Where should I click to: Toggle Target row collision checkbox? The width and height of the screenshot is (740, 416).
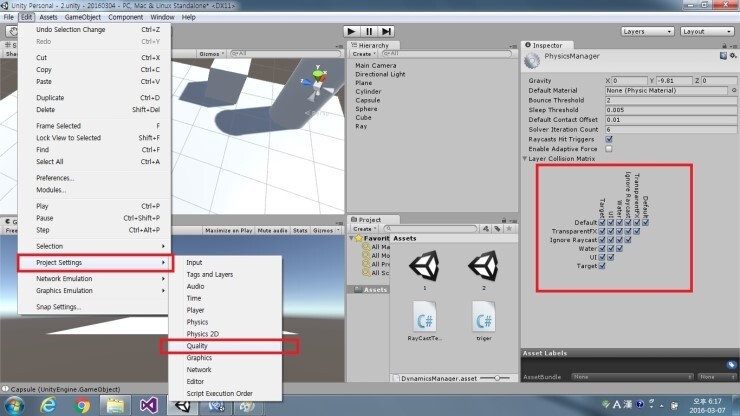[x=602, y=266]
